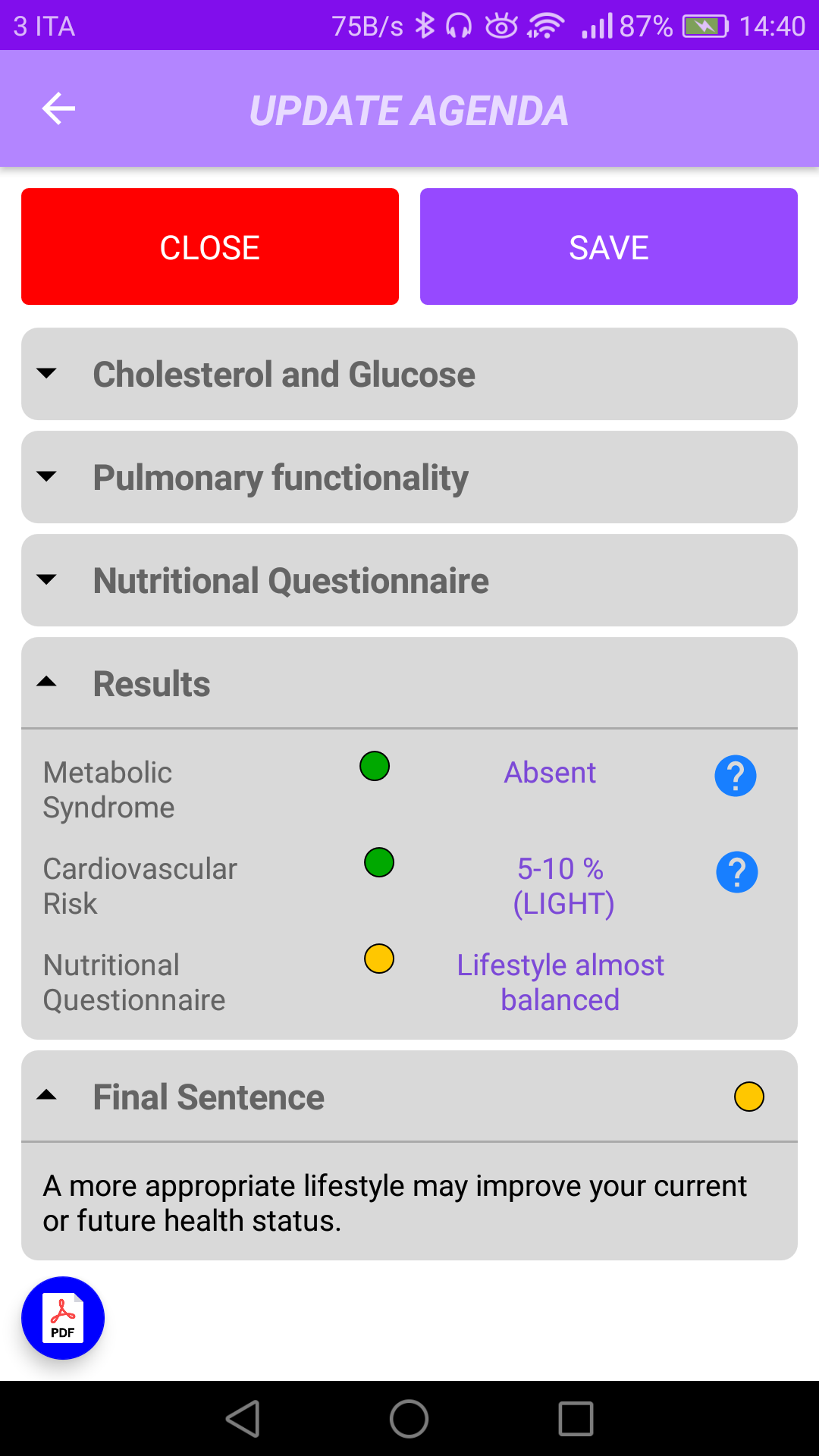This screenshot has height=1456, width=819.
Task: Expand the Nutritional Questionnaire section
Action: 409,580
